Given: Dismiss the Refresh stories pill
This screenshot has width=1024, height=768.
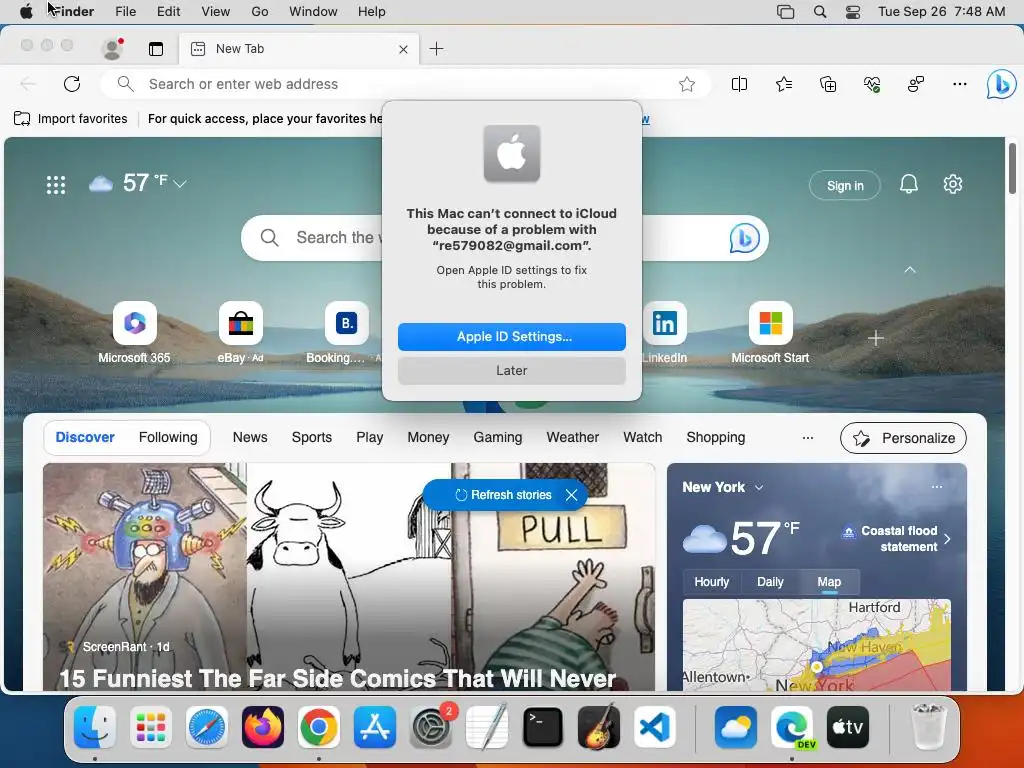Looking at the screenshot, I should tap(571, 495).
